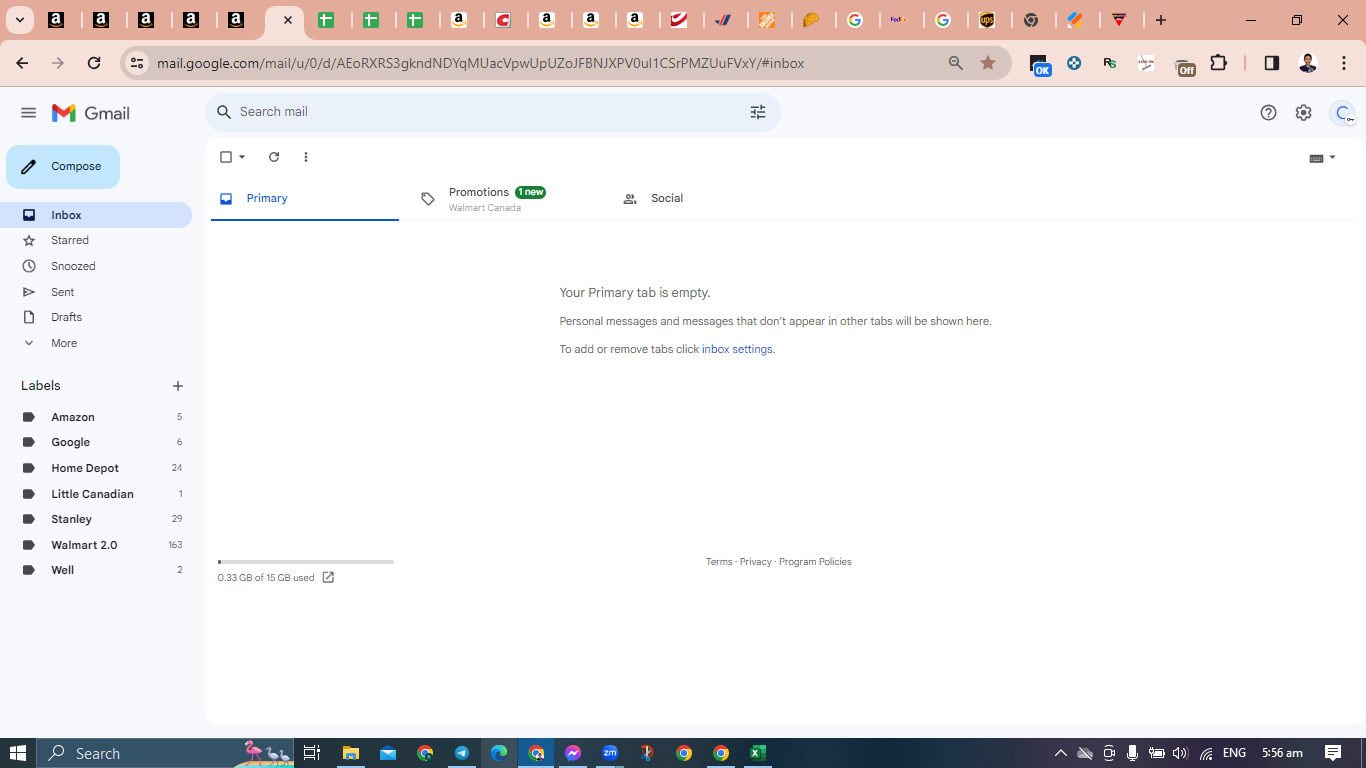Open Gmail Support help icon
The height and width of the screenshot is (768, 1366).
click(1268, 113)
